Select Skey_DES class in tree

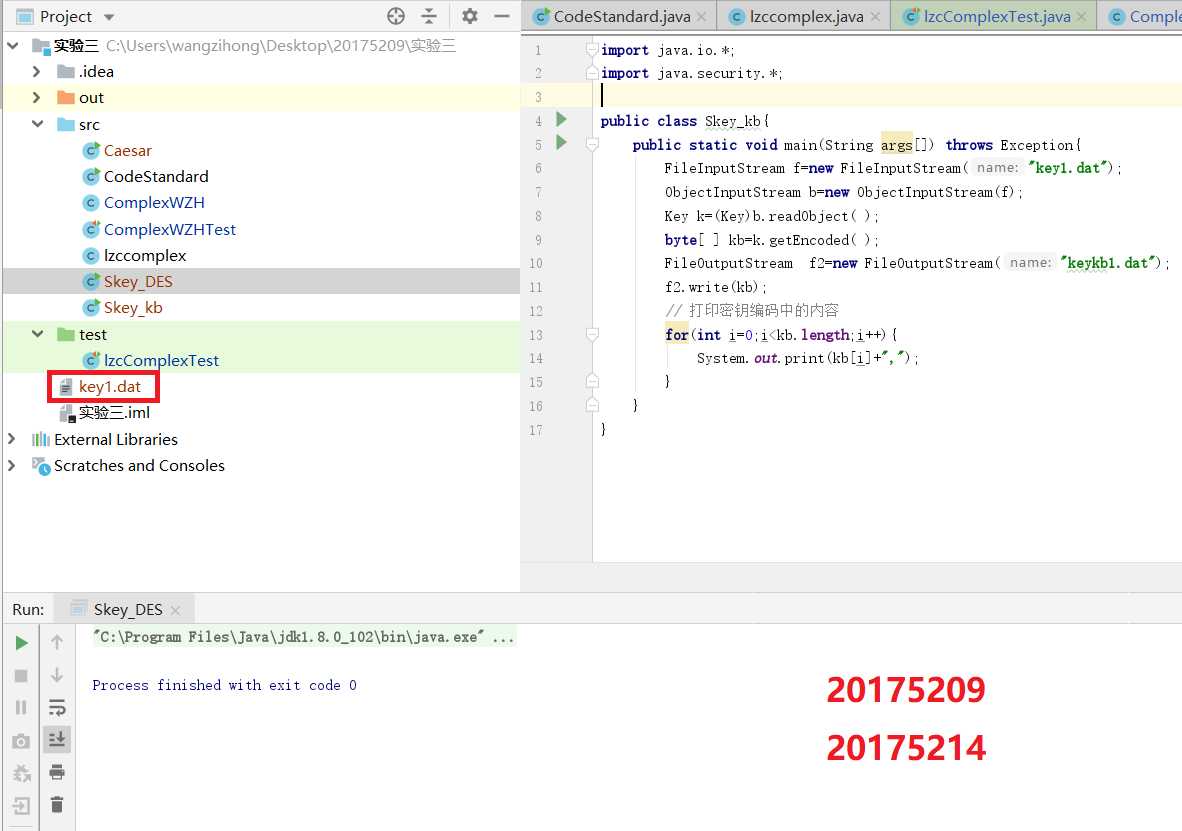click(x=138, y=281)
